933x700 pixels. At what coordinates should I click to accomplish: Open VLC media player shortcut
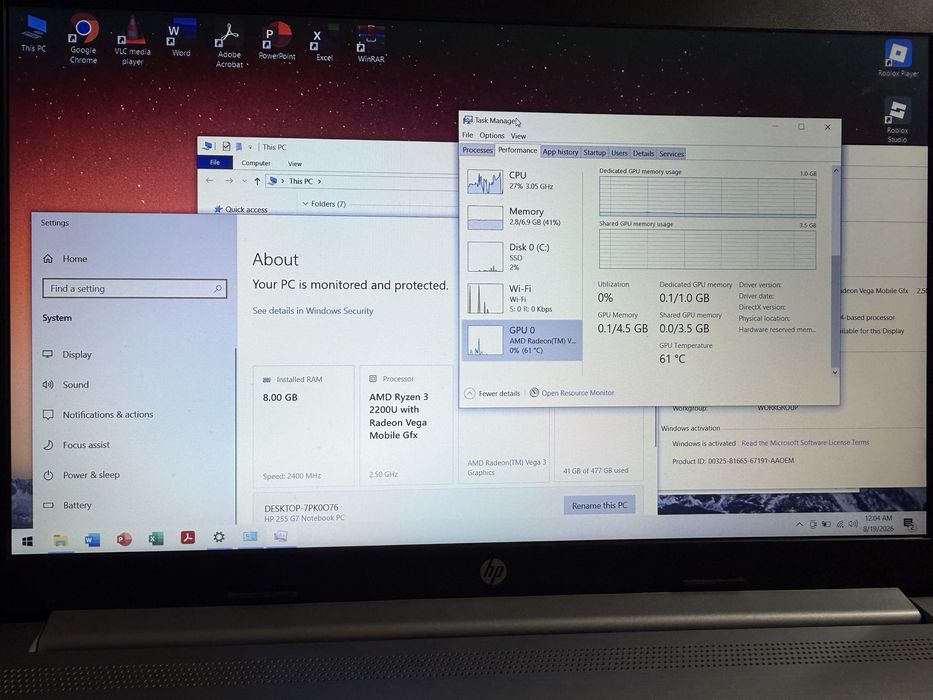tap(132, 40)
